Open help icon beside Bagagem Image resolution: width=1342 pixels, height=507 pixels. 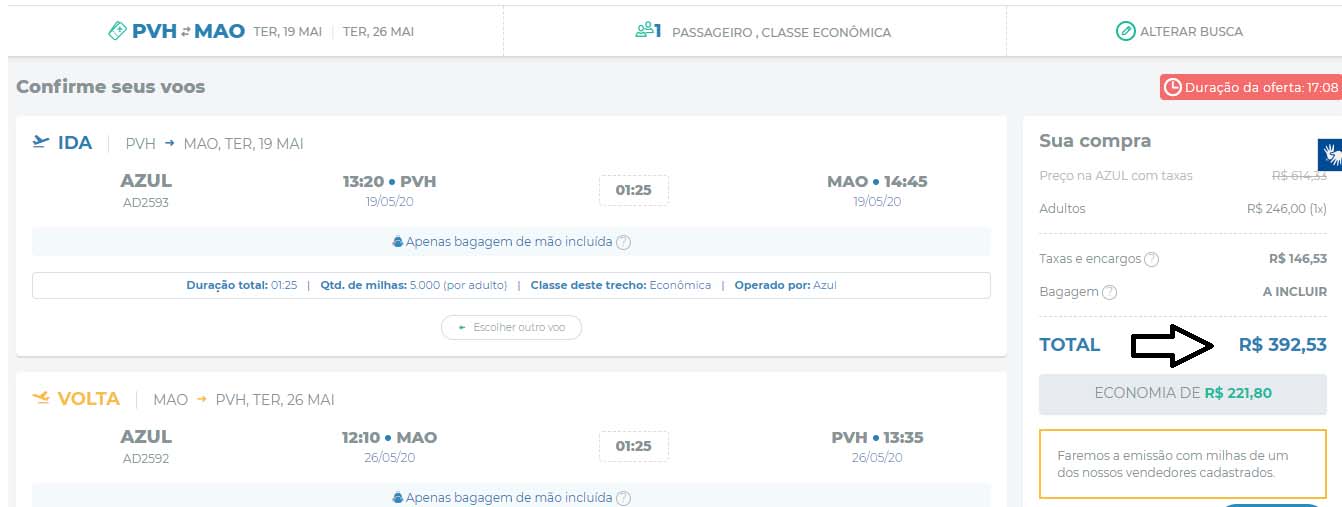tap(1109, 293)
